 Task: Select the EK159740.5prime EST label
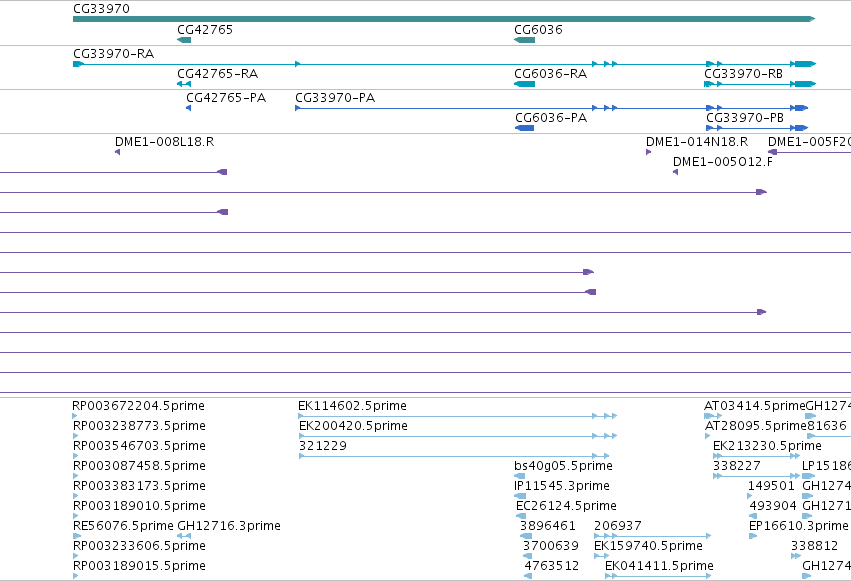(x=649, y=546)
